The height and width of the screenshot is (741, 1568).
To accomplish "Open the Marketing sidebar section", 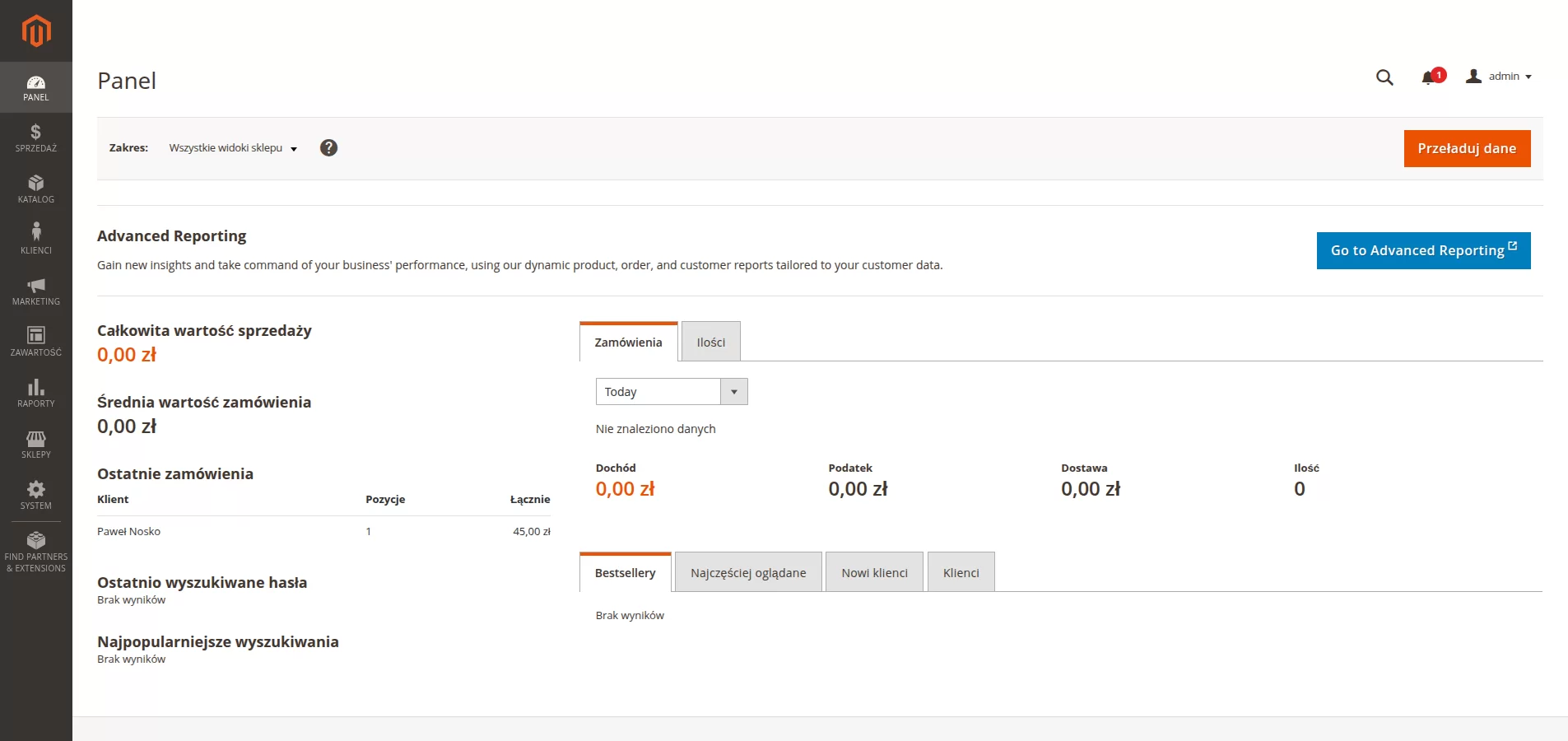I will click(x=35, y=291).
